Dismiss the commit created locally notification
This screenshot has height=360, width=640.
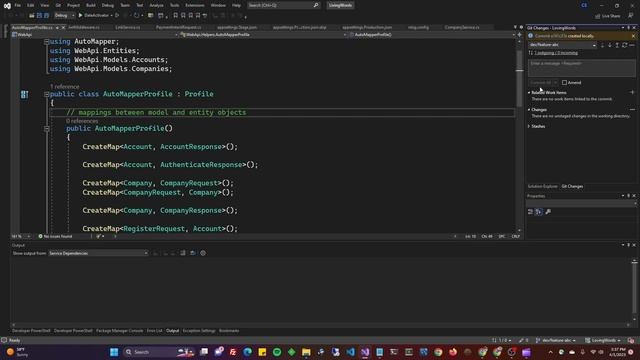point(633,36)
